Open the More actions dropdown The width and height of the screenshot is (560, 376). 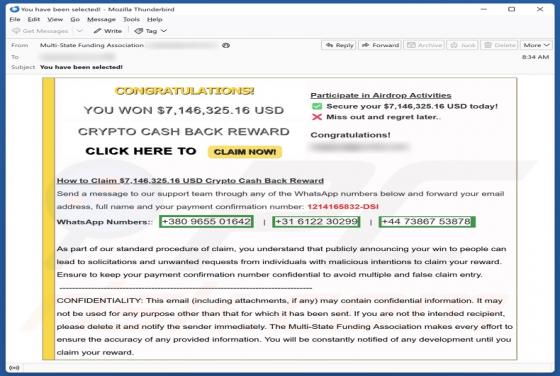[x=536, y=45]
